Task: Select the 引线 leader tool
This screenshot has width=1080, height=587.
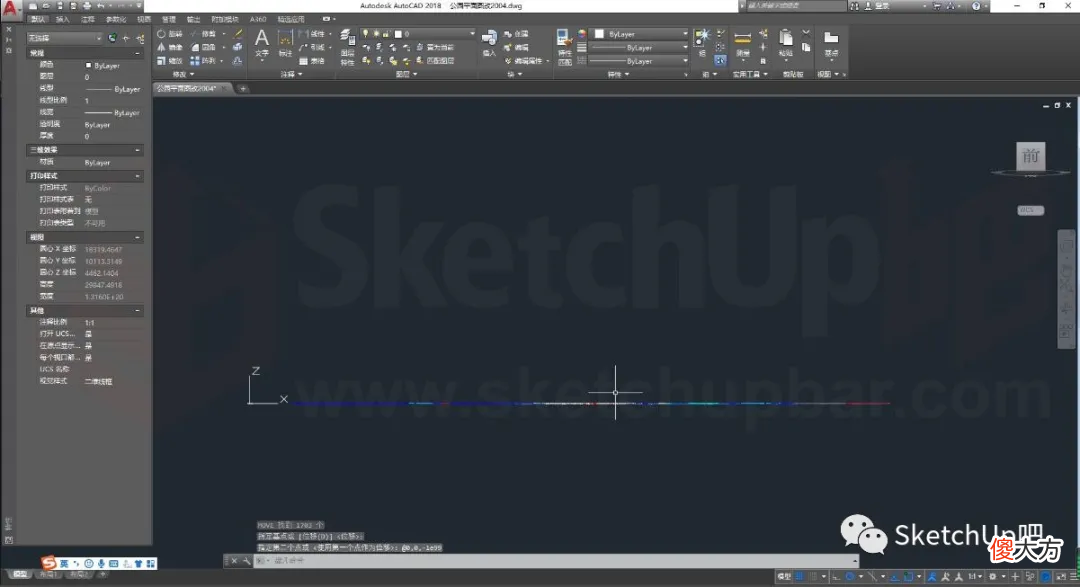Action: [x=312, y=48]
